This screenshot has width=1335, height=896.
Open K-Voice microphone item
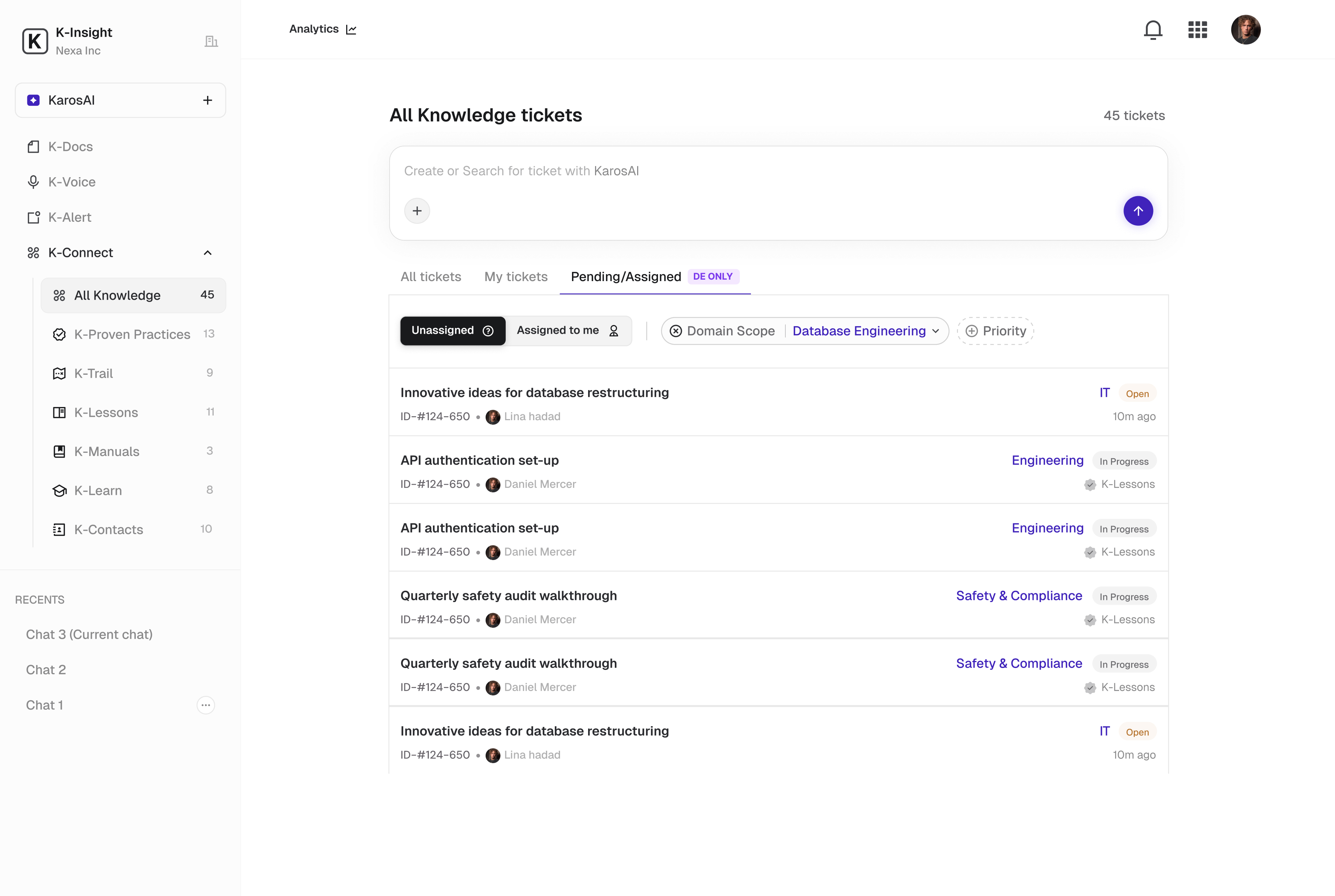[x=120, y=182]
